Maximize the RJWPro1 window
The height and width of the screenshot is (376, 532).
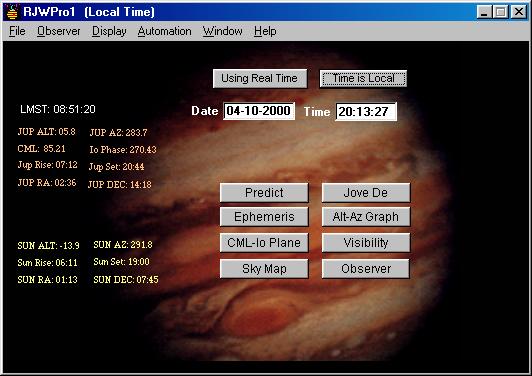click(501, 12)
